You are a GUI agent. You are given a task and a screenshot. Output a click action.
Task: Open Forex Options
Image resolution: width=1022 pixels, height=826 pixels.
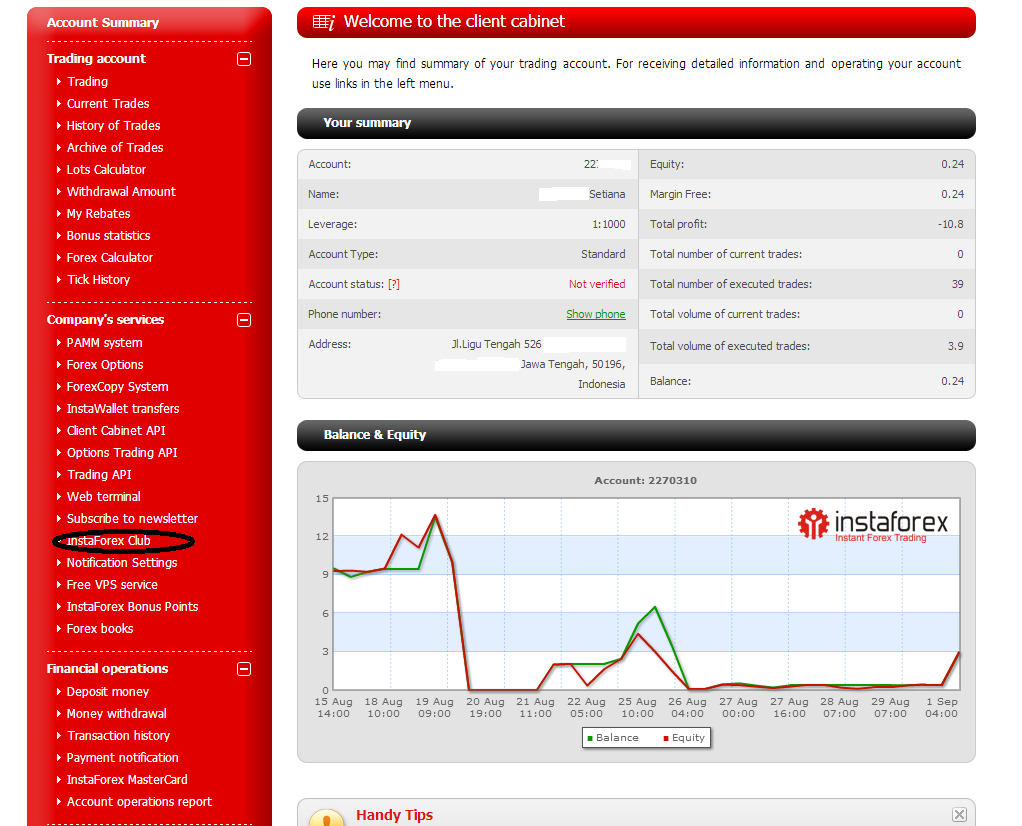point(105,365)
